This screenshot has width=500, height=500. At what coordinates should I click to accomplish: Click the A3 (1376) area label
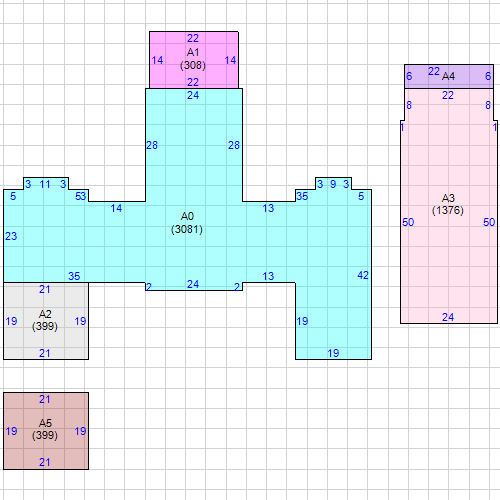(448, 204)
